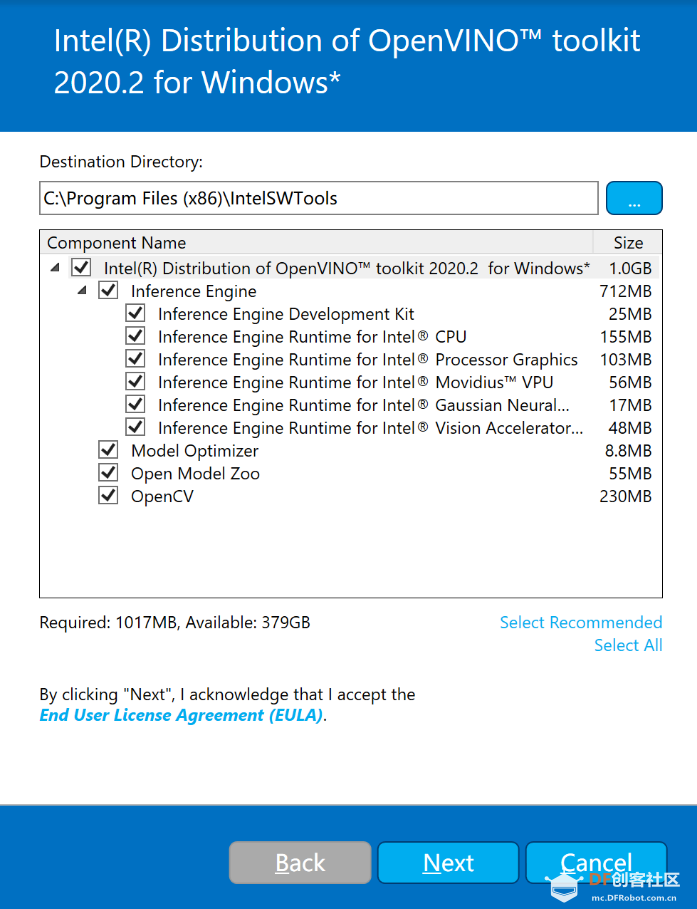Image resolution: width=697 pixels, height=909 pixels.
Task: Click the 55MB size of Open Model Zoo
Action: (630, 473)
